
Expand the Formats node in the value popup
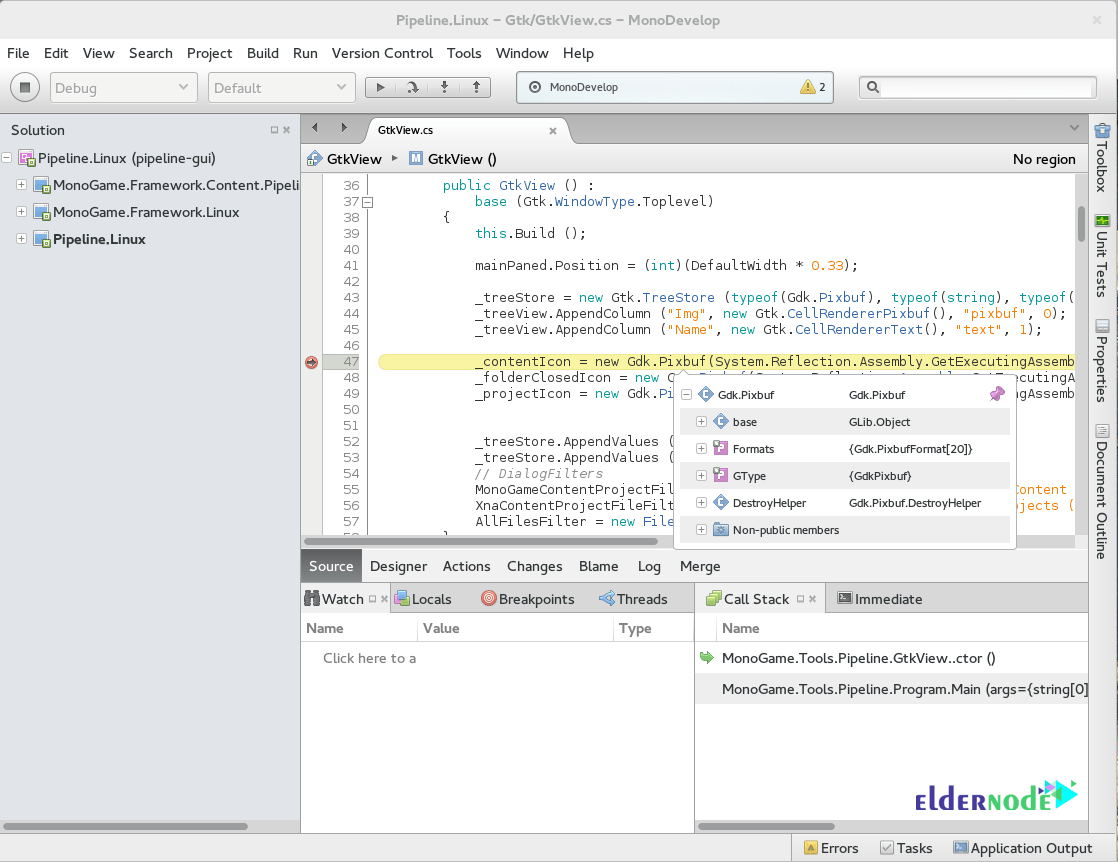(701, 448)
